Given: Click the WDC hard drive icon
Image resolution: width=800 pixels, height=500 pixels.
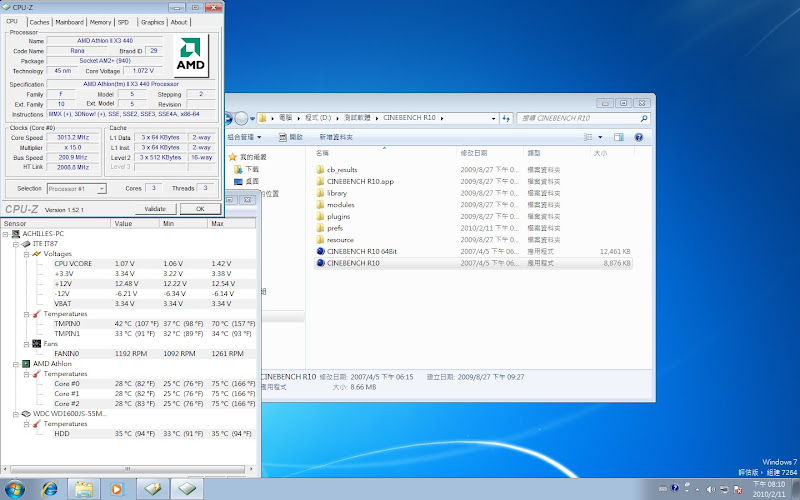Looking at the screenshot, I should tap(26, 414).
